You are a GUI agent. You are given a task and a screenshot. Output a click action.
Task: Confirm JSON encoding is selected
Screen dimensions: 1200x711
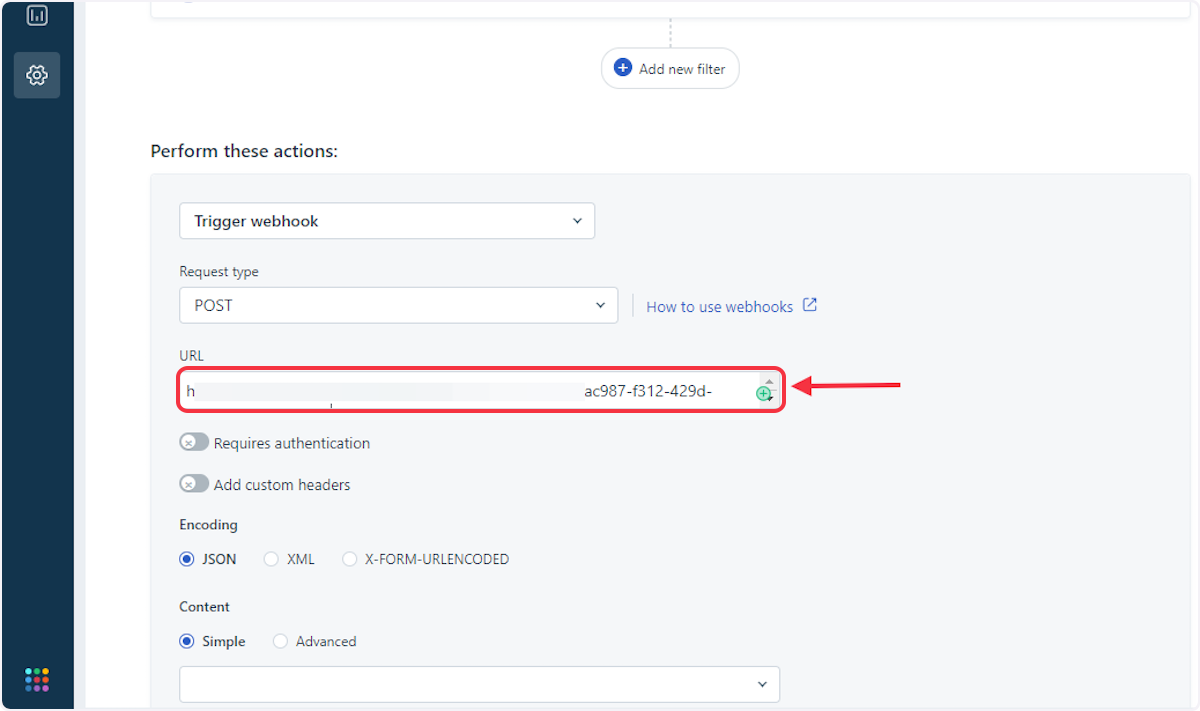pyautogui.click(x=185, y=559)
